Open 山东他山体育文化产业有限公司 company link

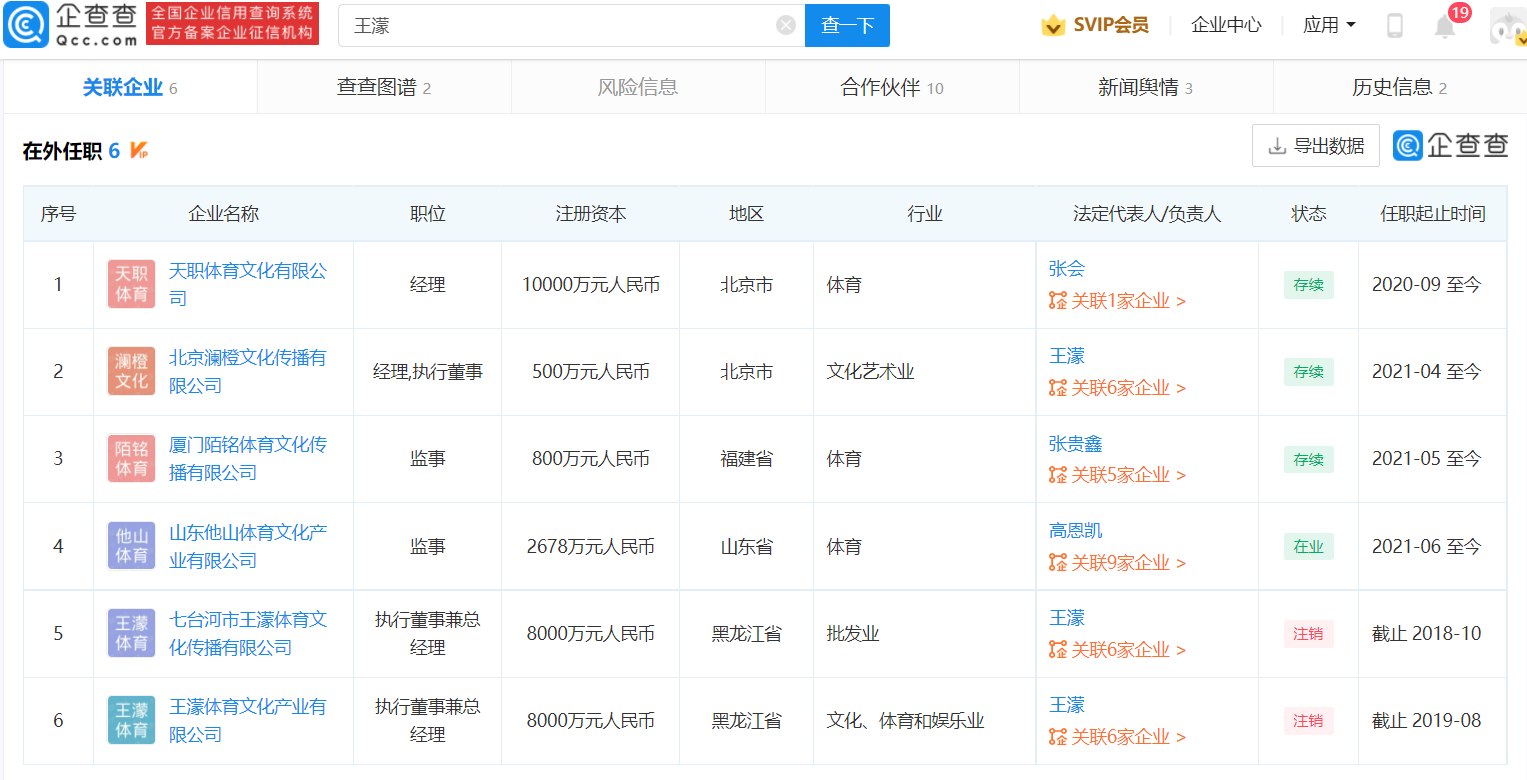pos(247,546)
